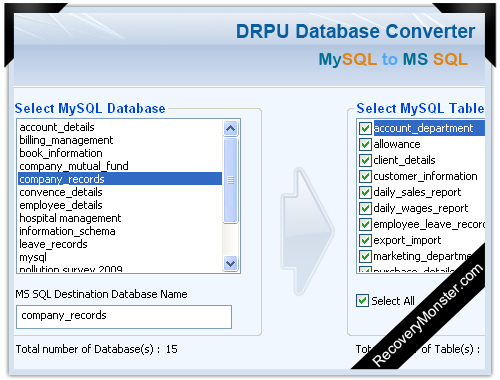
Task: Click the MS SQL Destination Database Name field
Action: pyautogui.click(x=124, y=317)
